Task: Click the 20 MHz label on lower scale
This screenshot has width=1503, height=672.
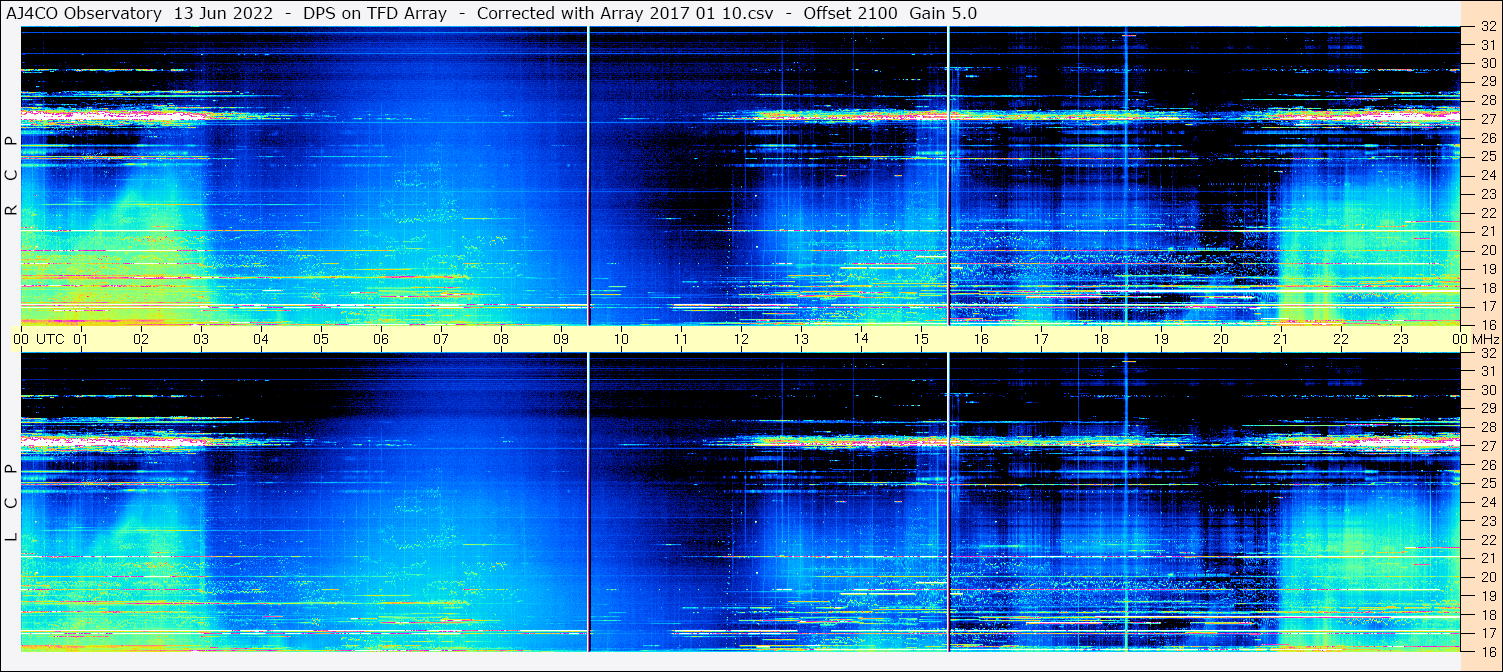Action: click(1487, 577)
